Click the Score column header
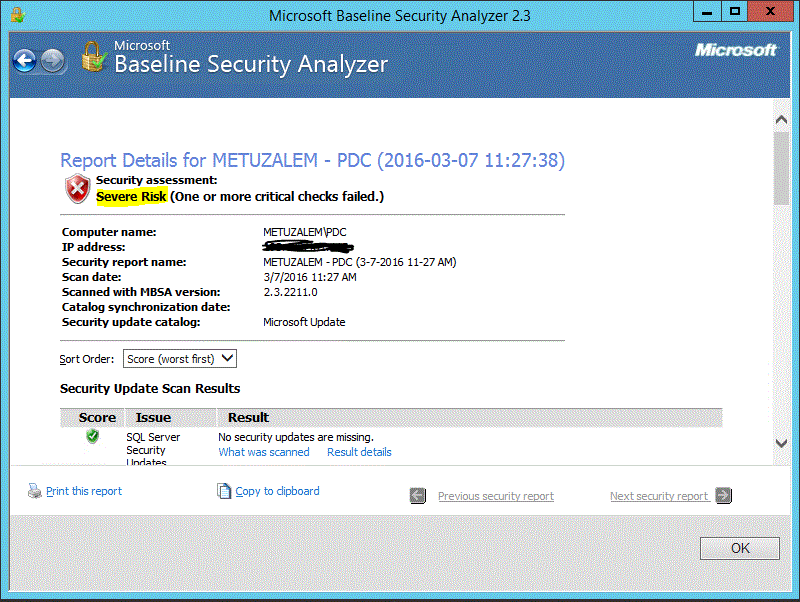 tap(96, 417)
